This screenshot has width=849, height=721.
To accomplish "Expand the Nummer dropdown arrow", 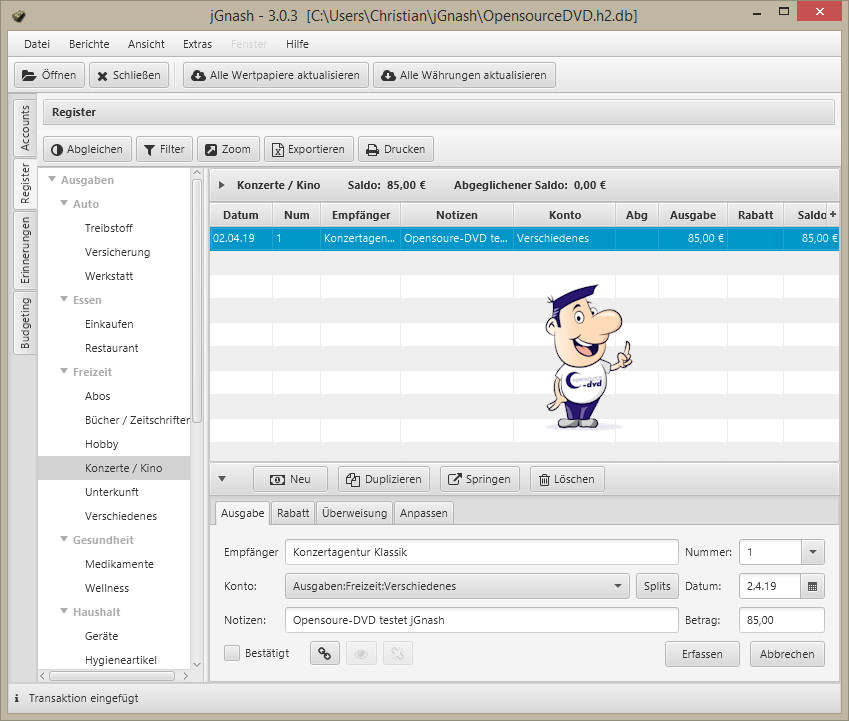I will (x=812, y=552).
